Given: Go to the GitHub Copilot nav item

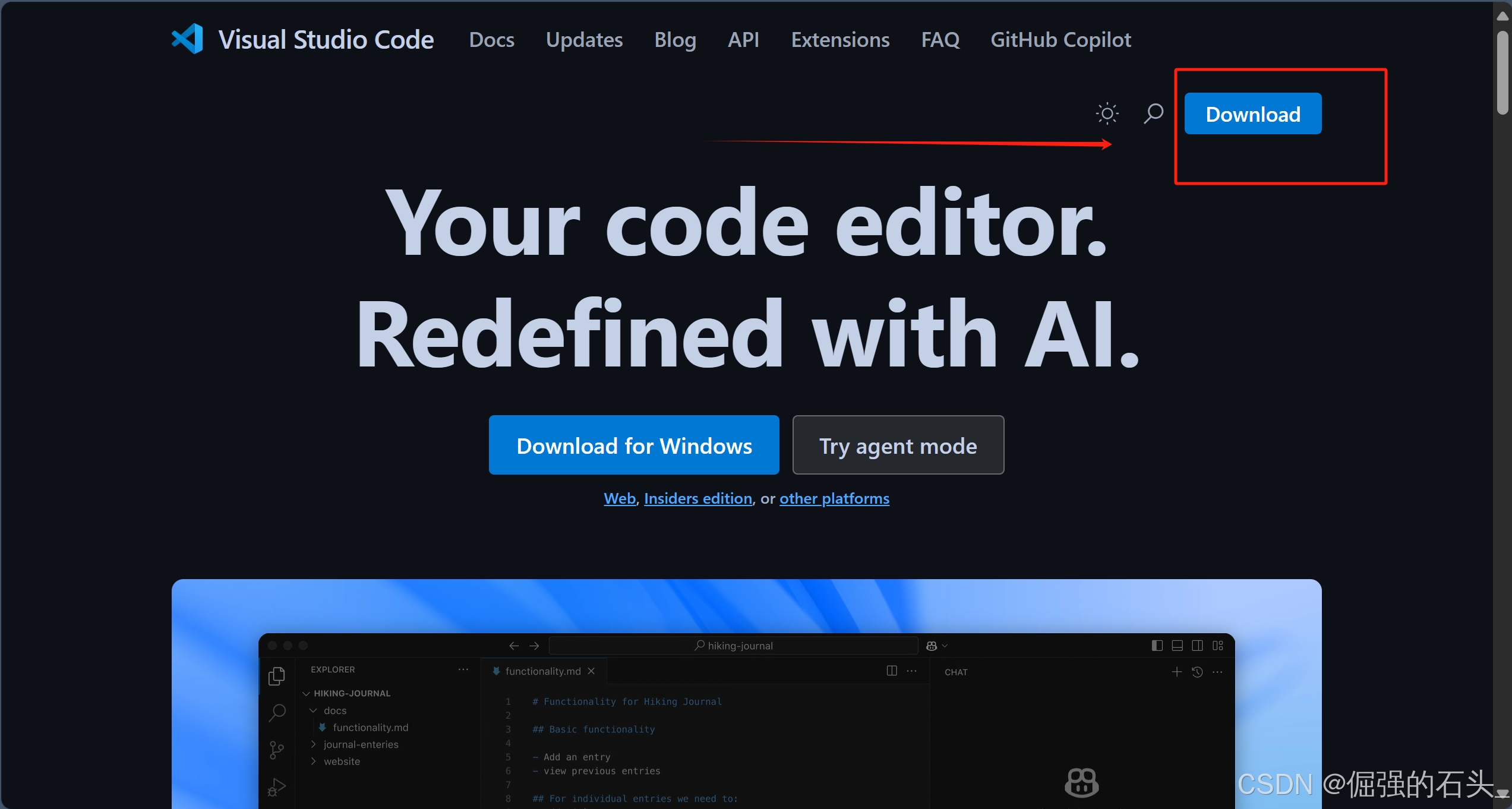Looking at the screenshot, I should (1060, 40).
